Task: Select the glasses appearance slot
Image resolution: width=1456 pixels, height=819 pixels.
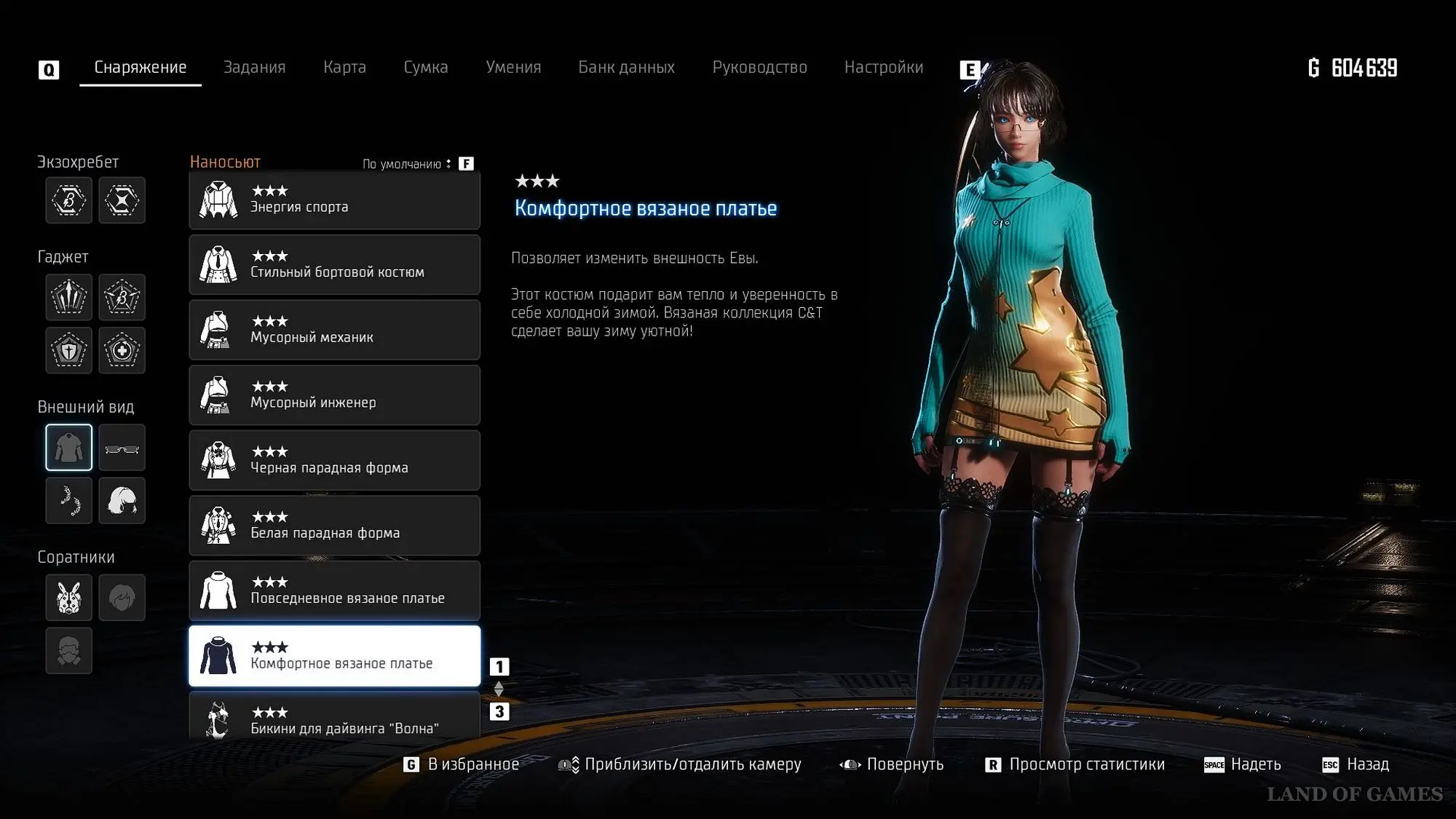Action: [122, 447]
